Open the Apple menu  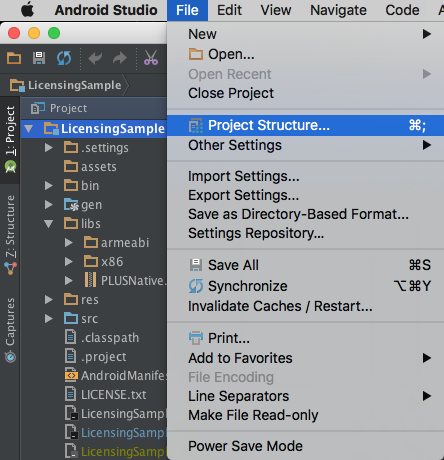click(x=27, y=10)
